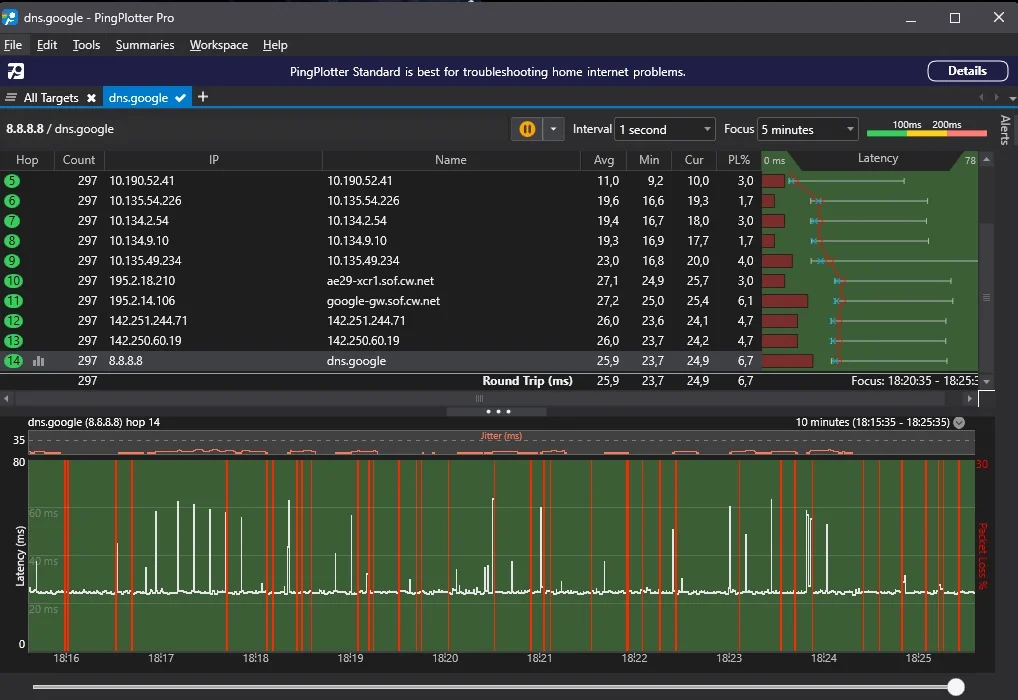1018x700 pixels.
Task: Sort the table by PL% column header
Action: 738,160
